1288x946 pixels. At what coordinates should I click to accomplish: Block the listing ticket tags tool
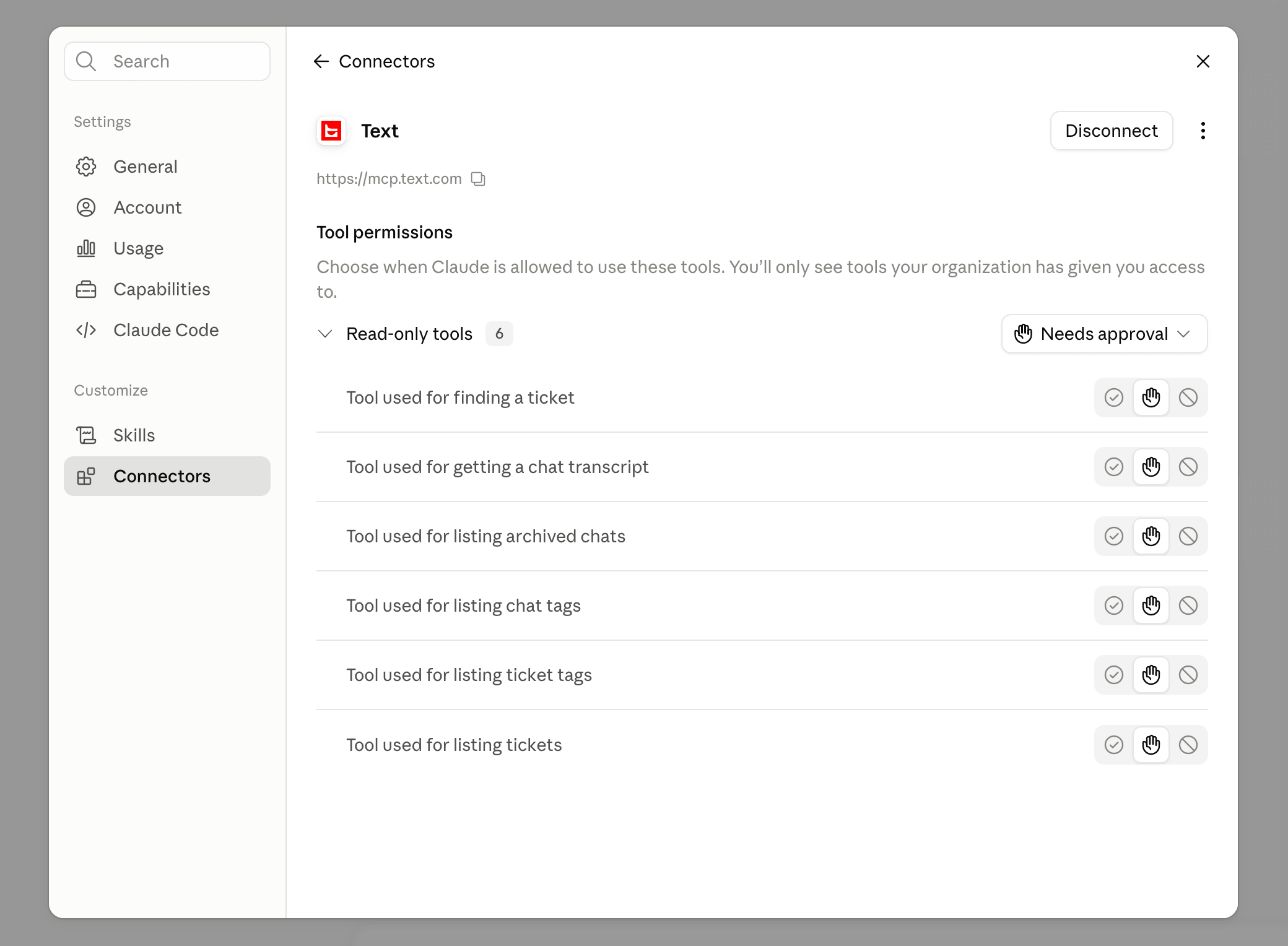1188,675
